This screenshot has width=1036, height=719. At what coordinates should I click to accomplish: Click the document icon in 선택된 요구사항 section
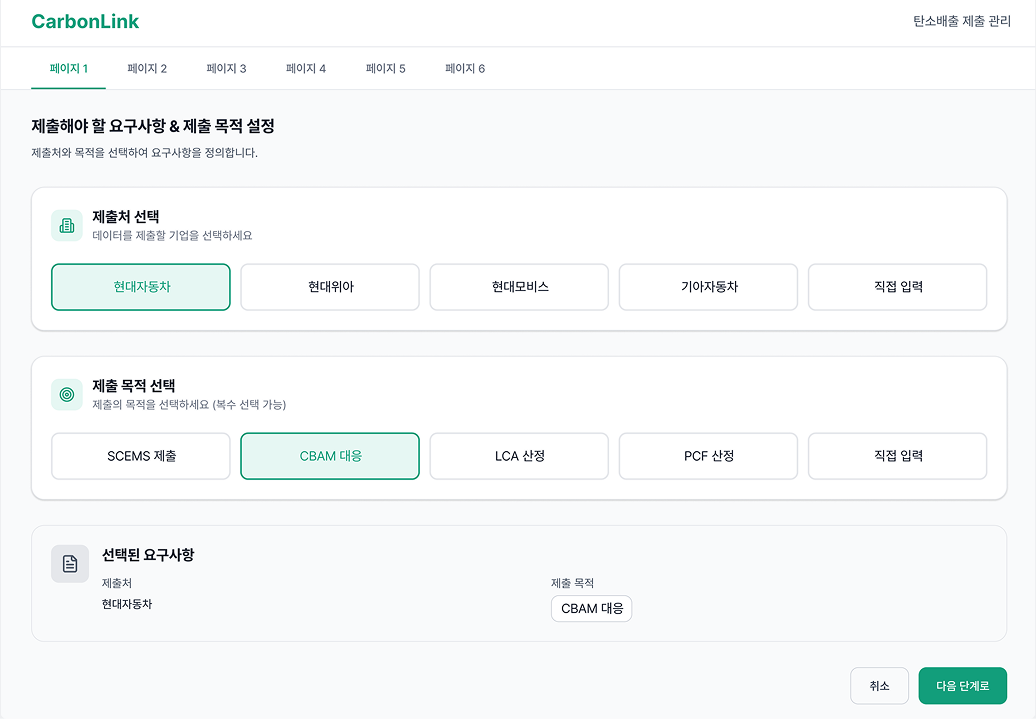coord(69,563)
